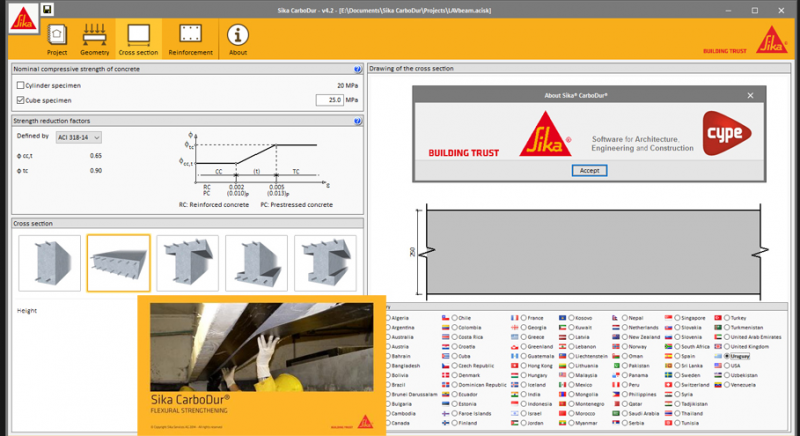This screenshot has height=436, width=800.
Task: Click the Switzerland flag icon
Action: [x=668, y=384]
